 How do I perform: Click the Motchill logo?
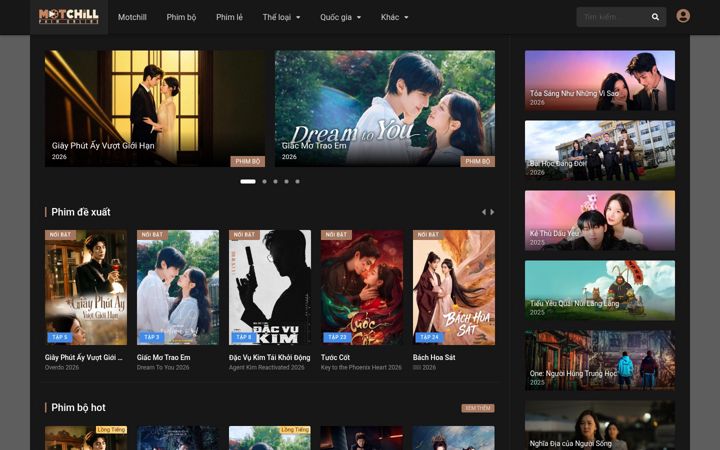[68, 17]
